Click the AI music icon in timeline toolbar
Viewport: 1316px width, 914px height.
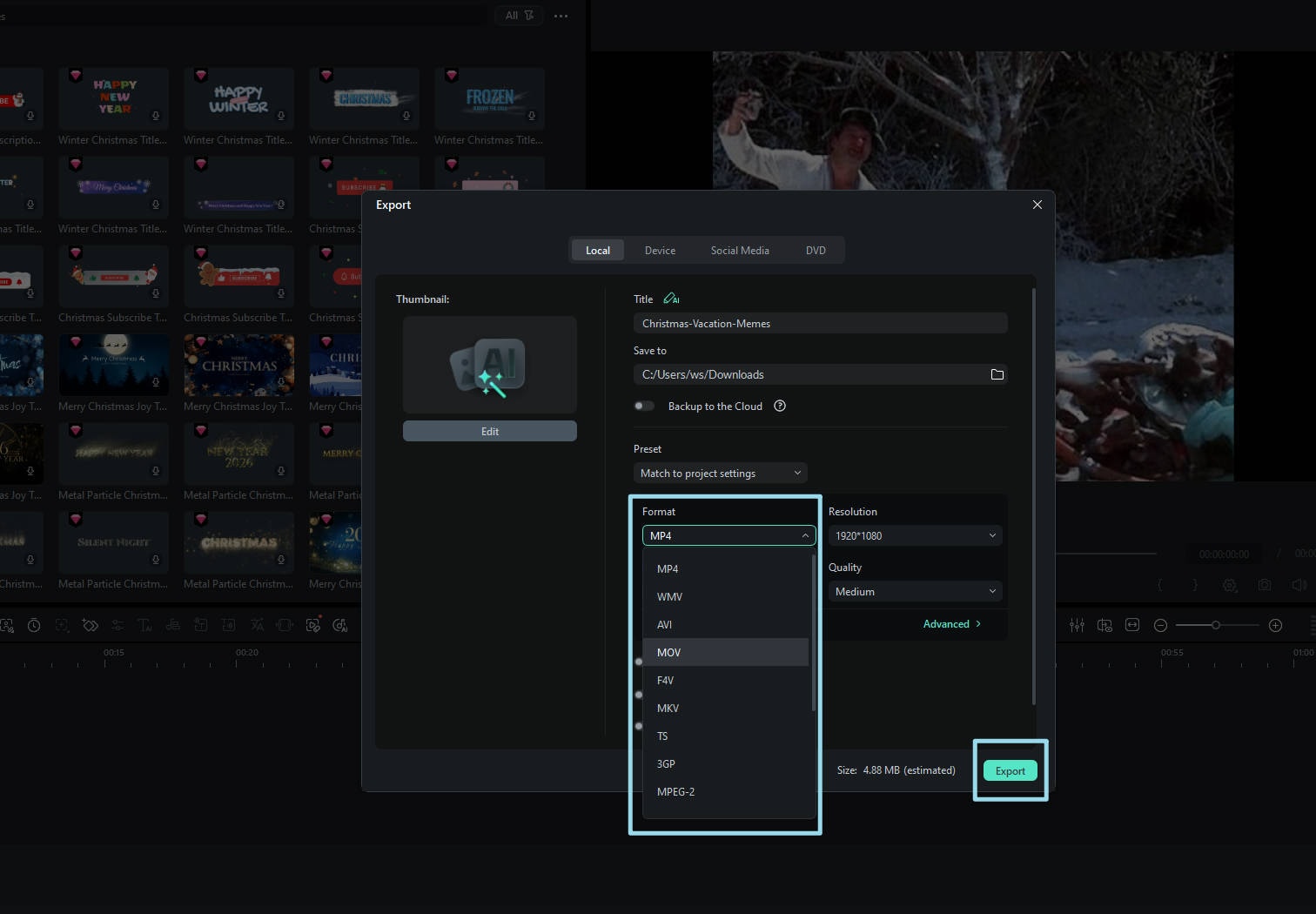(340, 625)
